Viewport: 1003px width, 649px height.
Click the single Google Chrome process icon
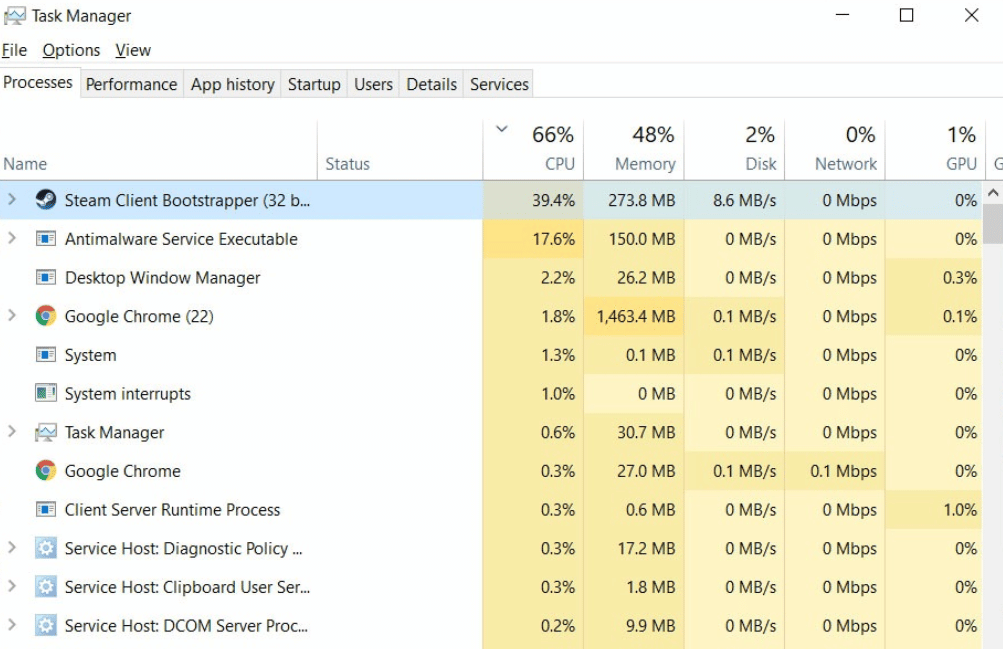point(45,471)
